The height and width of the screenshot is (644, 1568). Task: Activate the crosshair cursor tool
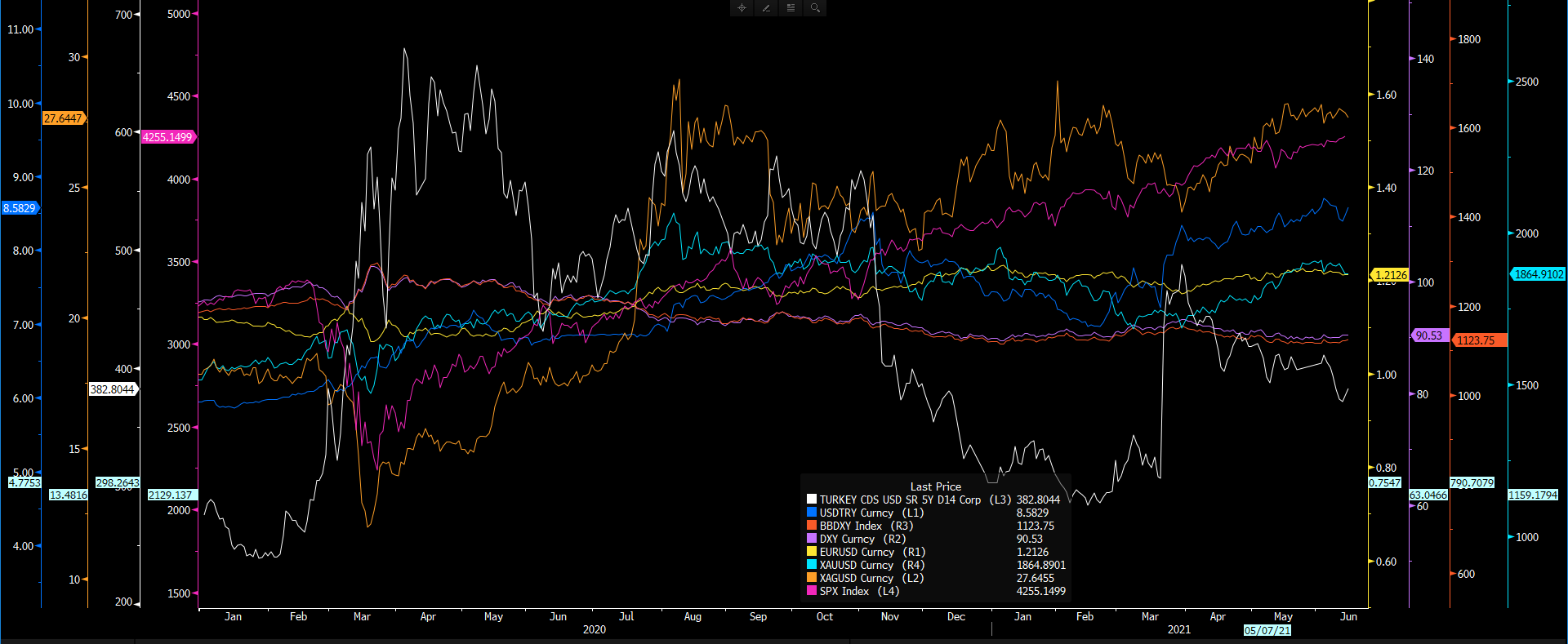point(742,8)
